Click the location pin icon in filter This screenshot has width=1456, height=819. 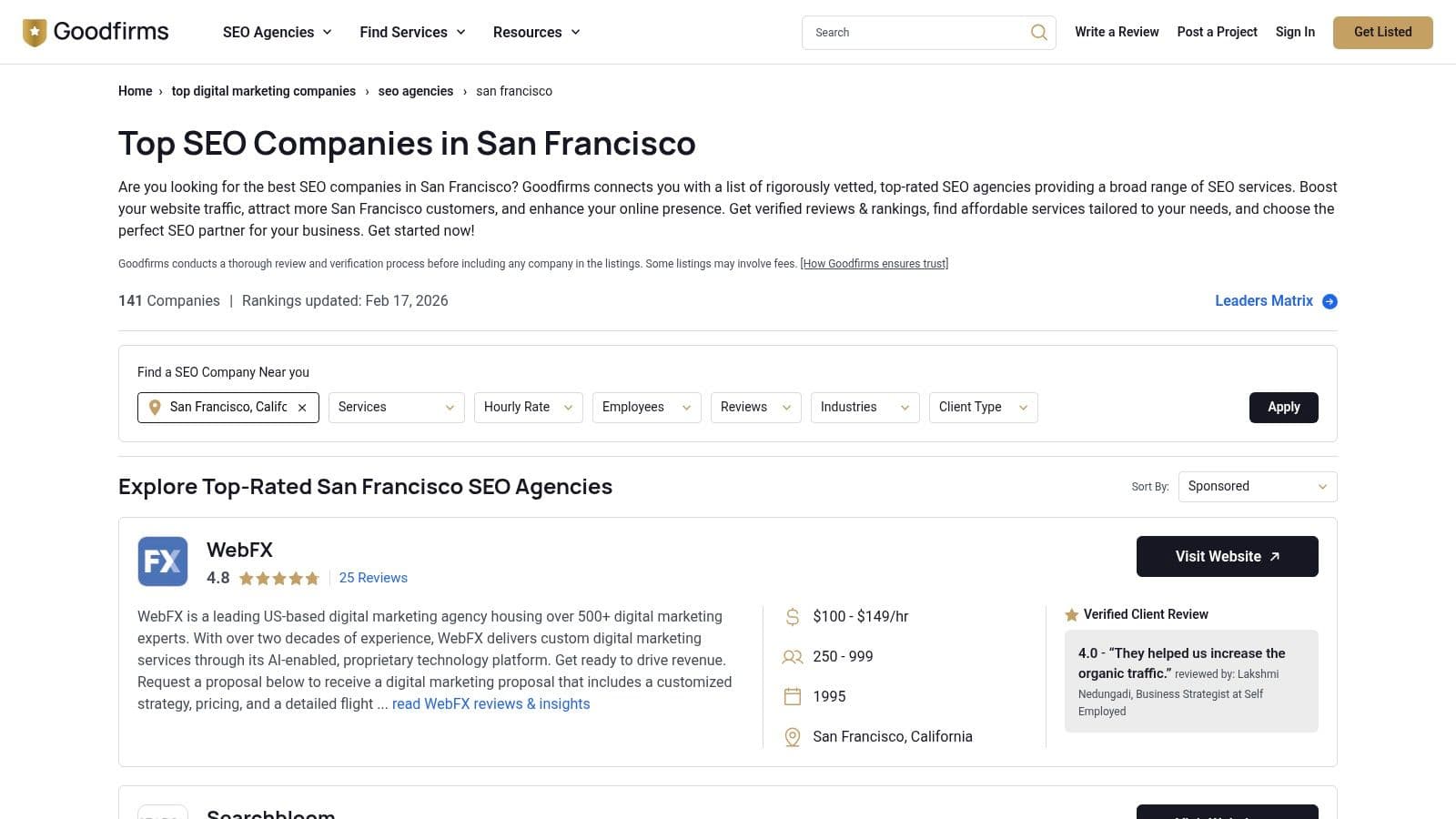[155, 408]
